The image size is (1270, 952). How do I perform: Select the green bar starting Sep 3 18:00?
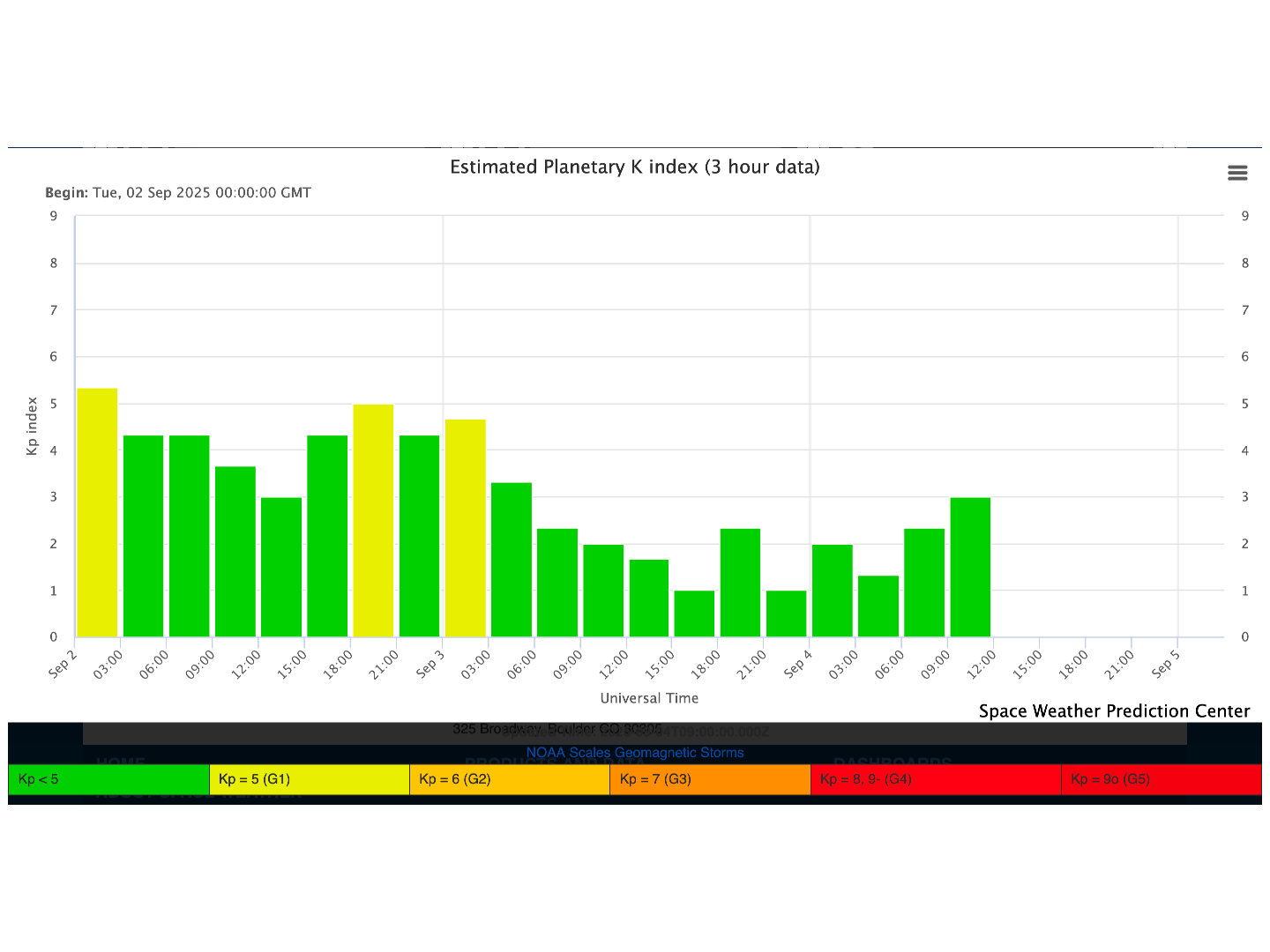click(741, 583)
